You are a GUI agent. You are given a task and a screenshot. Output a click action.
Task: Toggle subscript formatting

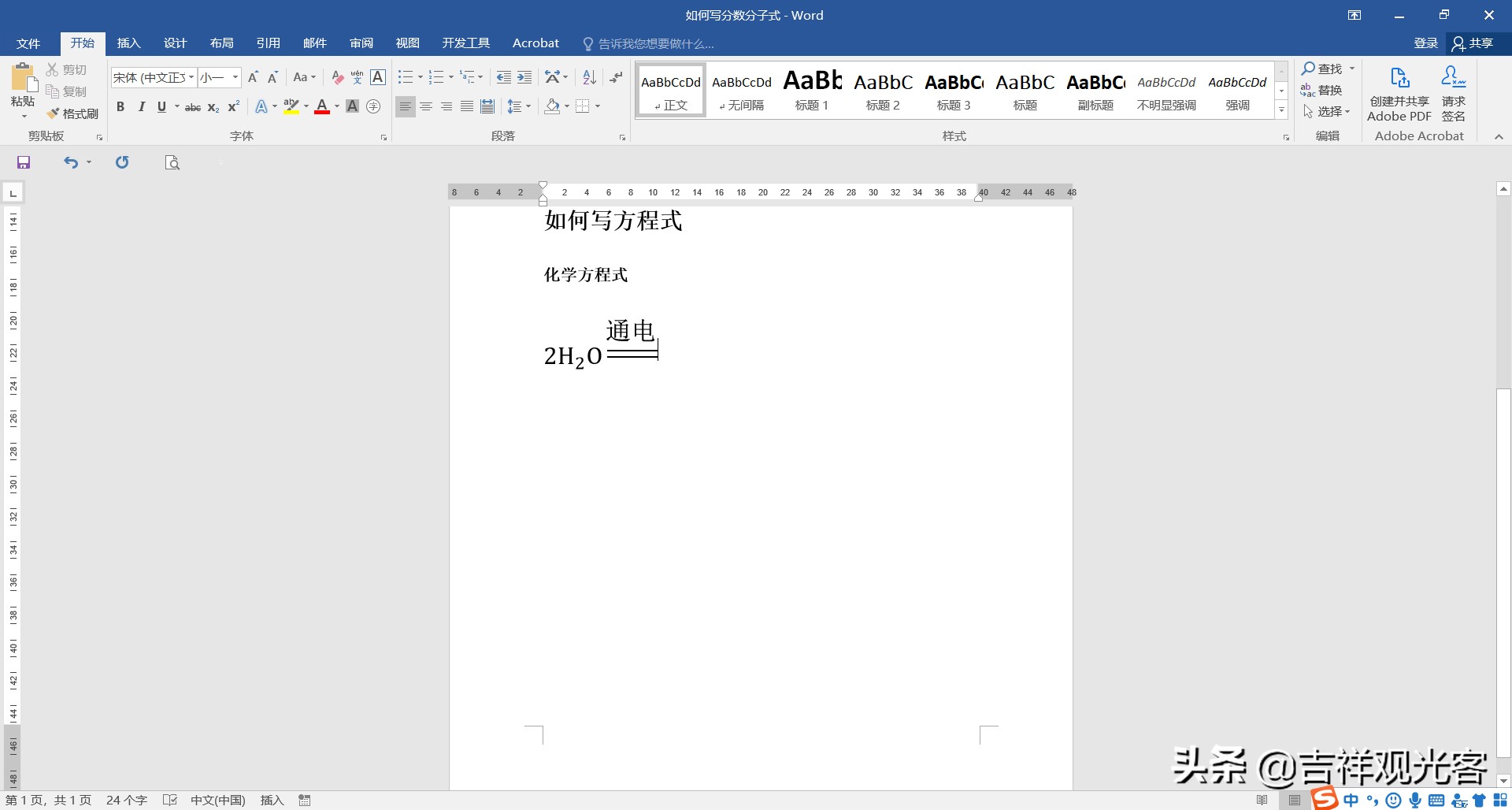(211, 106)
